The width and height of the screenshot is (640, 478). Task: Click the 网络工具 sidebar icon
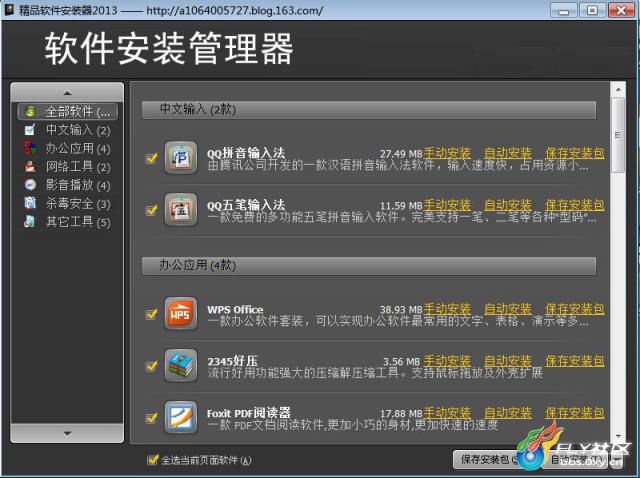[x=30, y=167]
